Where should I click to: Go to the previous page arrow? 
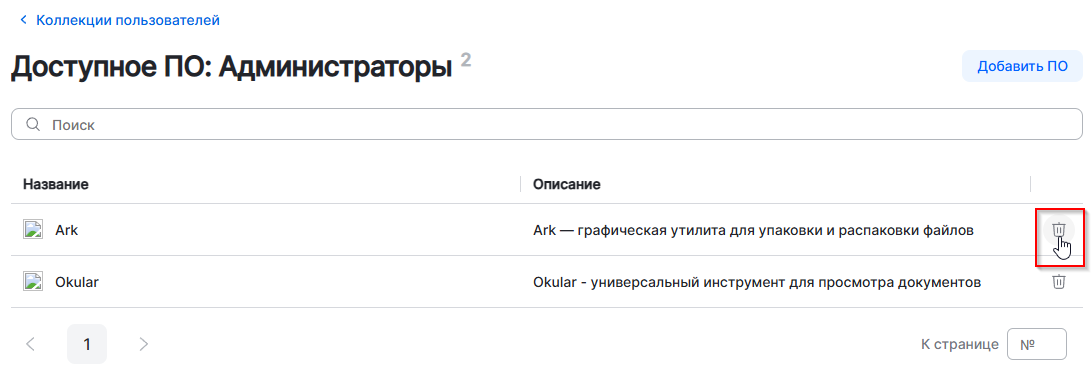coord(30,344)
